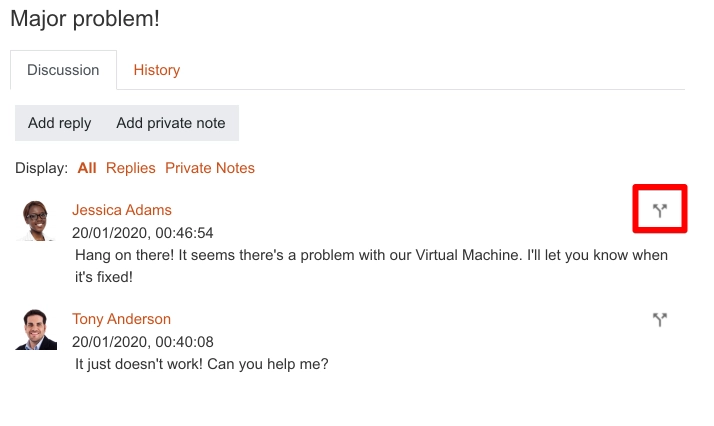This screenshot has width=714, height=426.
Task: Click the "it's fixed!" line of reply
Action: pos(104,277)
